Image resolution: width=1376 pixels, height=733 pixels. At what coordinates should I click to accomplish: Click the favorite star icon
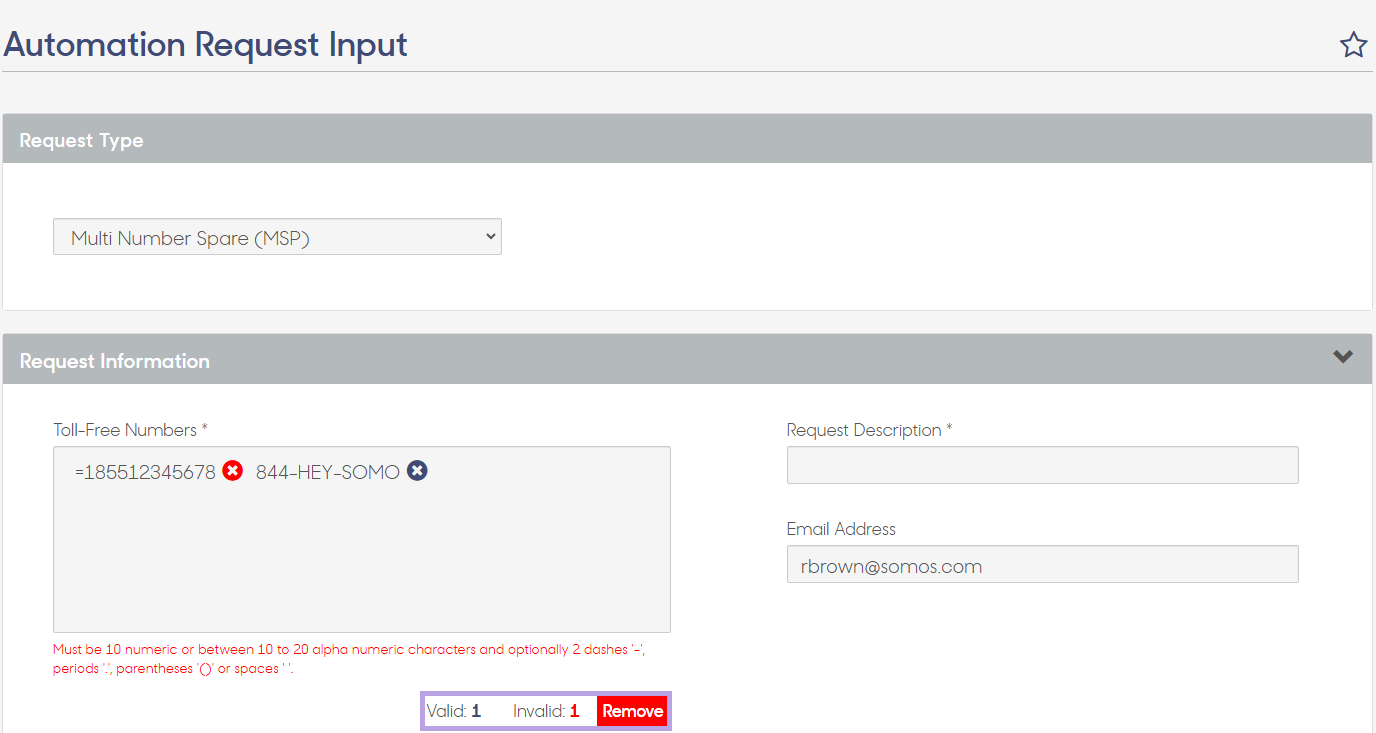click(x=1353, y=45)
